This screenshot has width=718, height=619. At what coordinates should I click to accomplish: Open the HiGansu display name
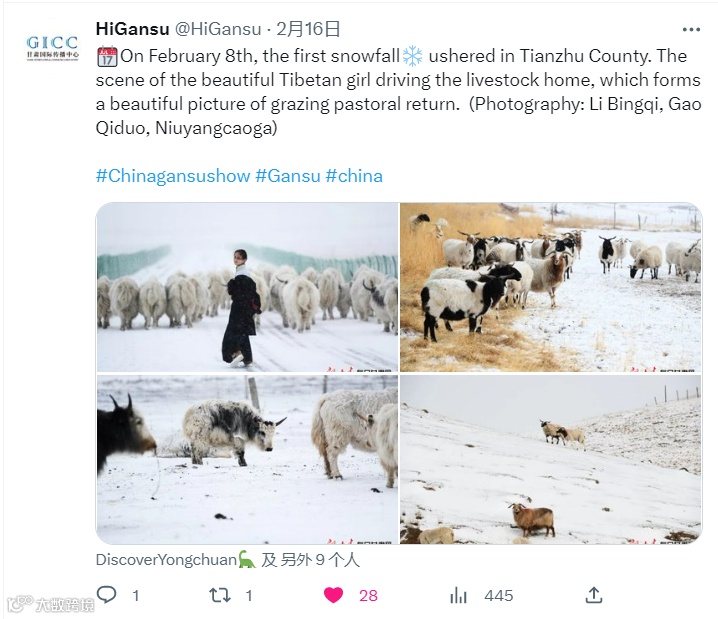click(132, 29)
